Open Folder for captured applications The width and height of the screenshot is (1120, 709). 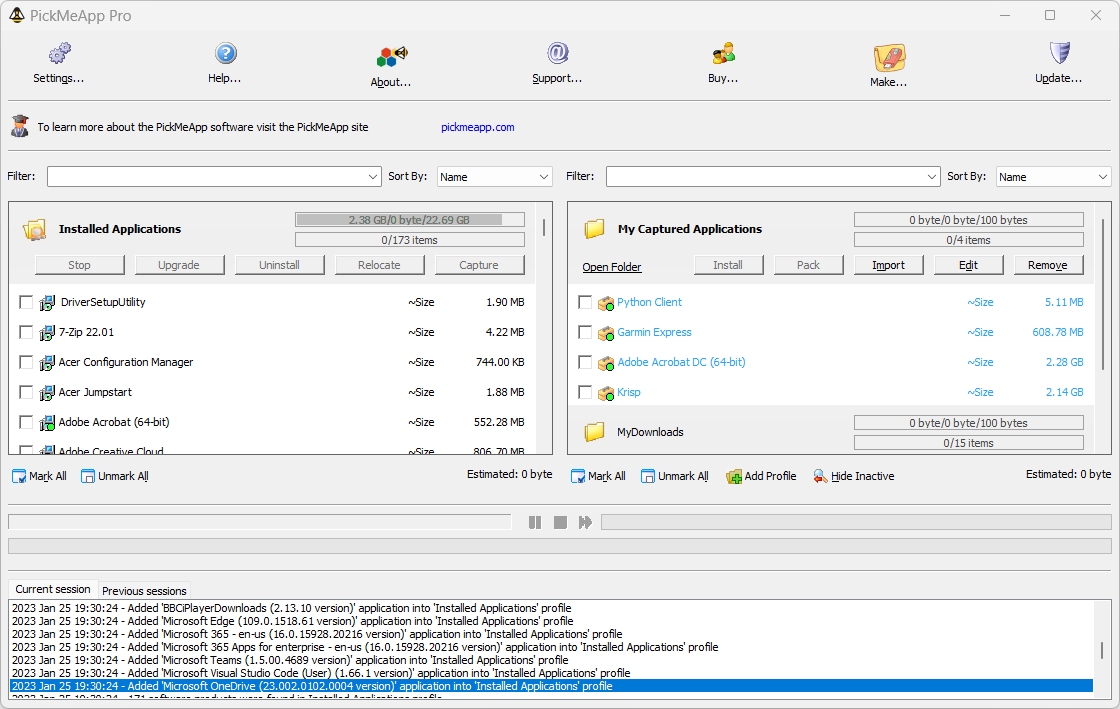click(x=612, y=265)
